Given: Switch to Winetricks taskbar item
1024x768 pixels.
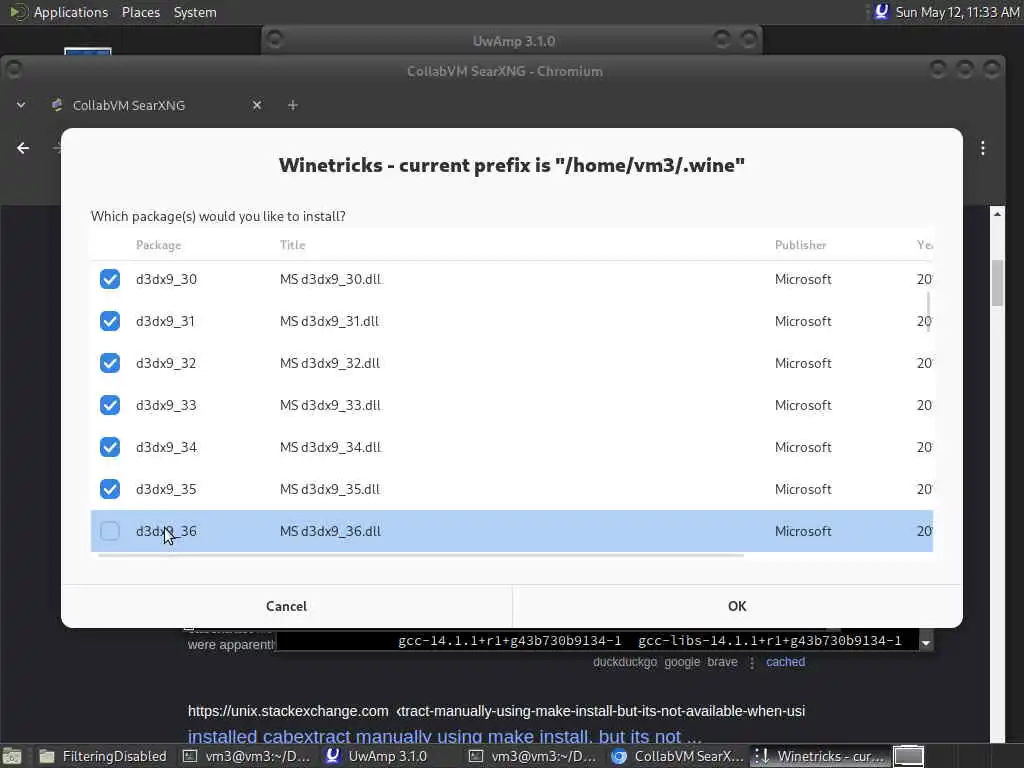Looking at the screenshot, I should pos(819,756).
